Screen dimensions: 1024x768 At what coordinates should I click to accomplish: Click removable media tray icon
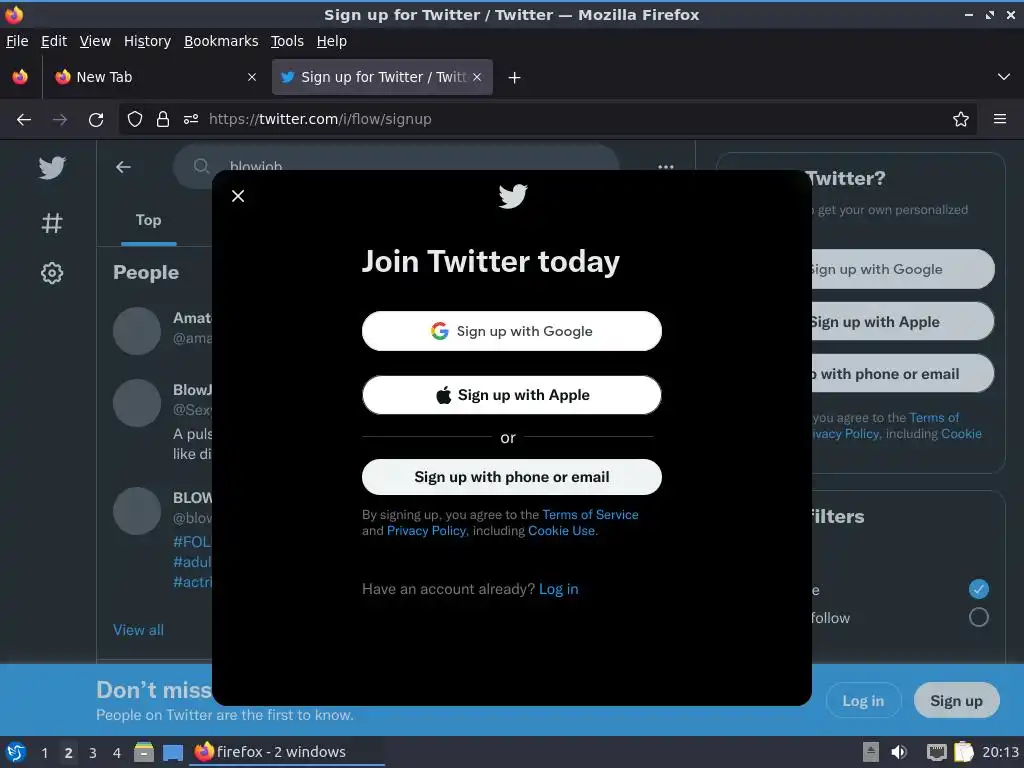pyautogui.click(x=871, y=752)
